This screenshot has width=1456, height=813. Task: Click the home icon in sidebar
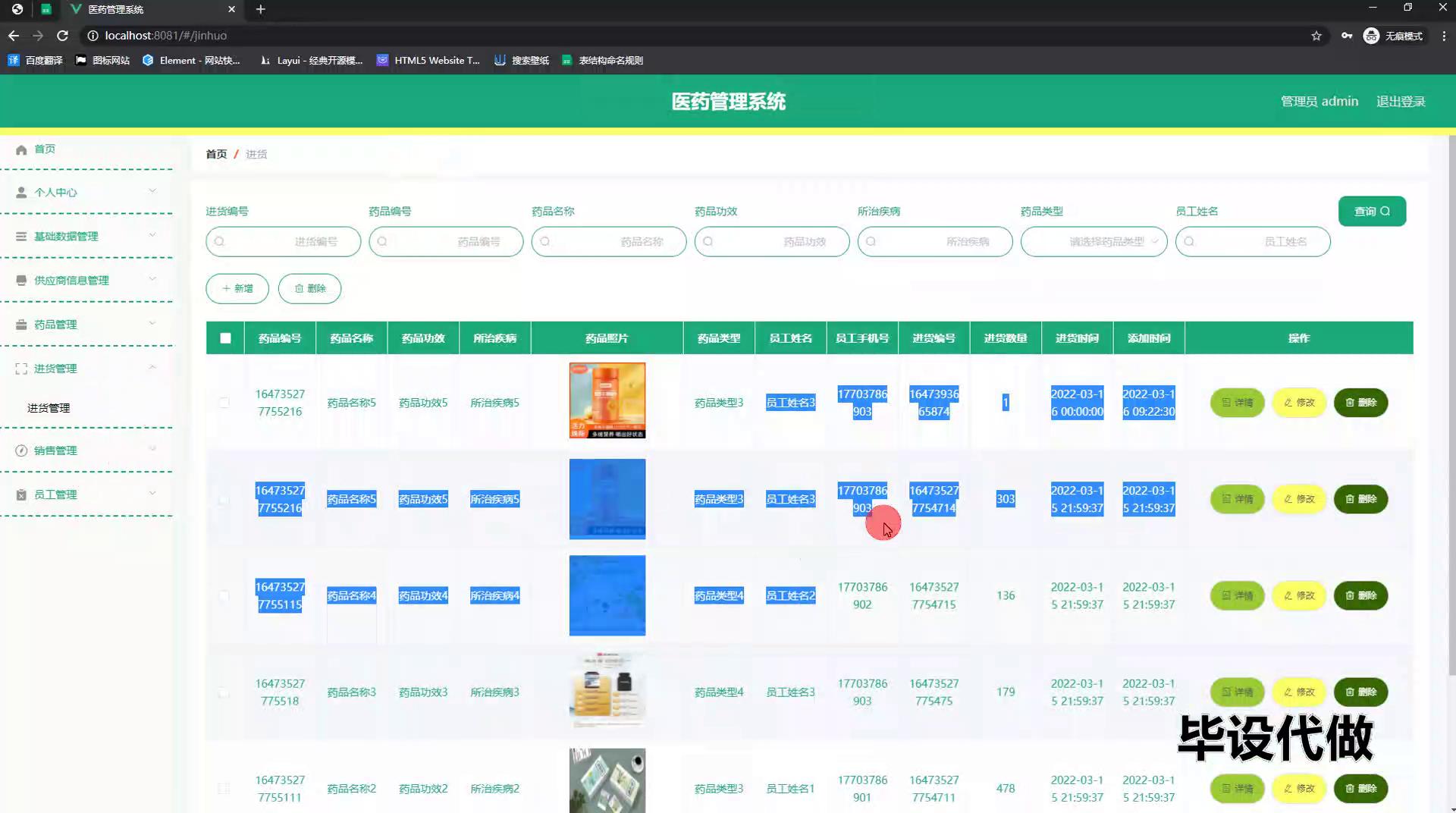pos(21,149)
